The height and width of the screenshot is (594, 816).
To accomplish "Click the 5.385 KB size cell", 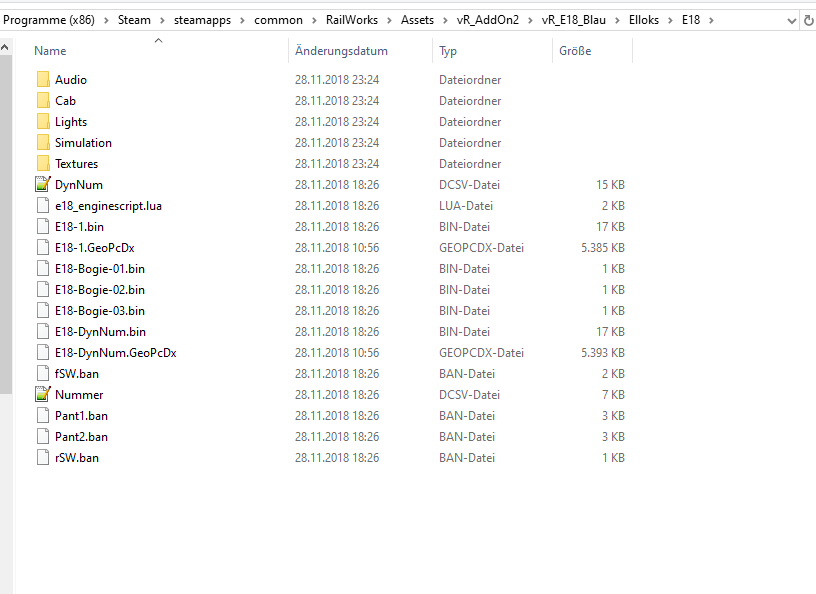I will click(603, 248).
